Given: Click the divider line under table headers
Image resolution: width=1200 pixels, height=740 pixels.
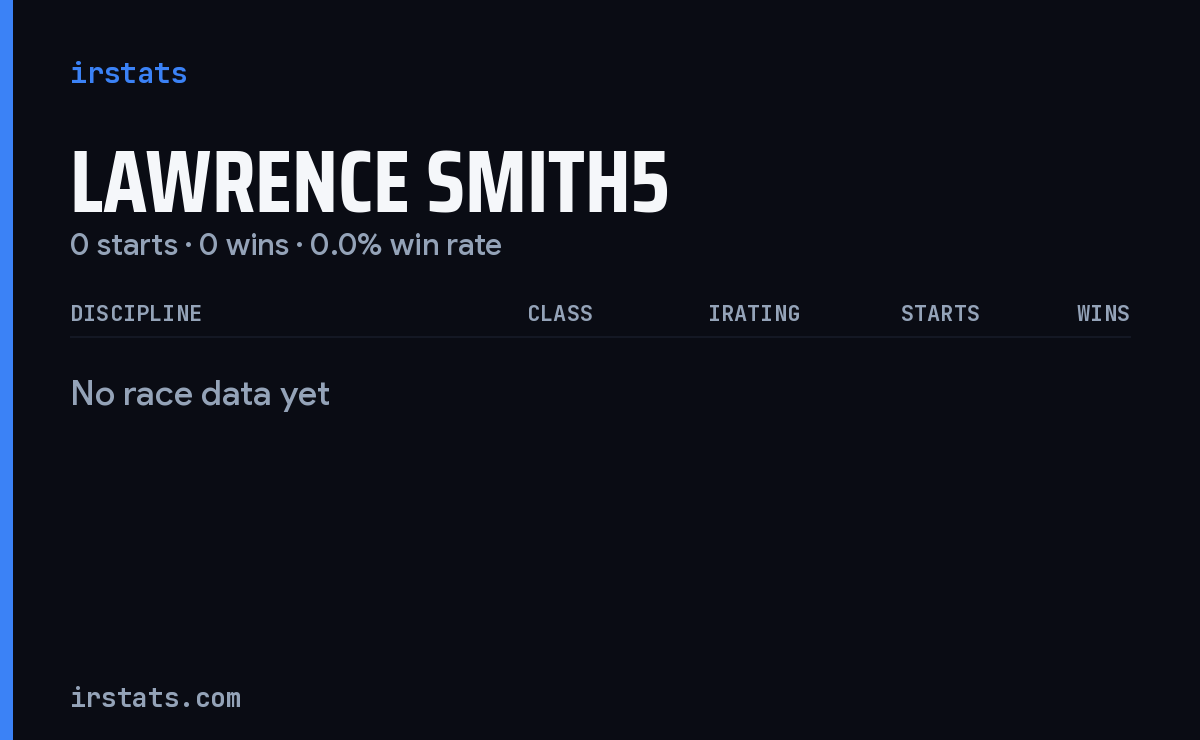Looking at the screenshot, I should [600, 337].
